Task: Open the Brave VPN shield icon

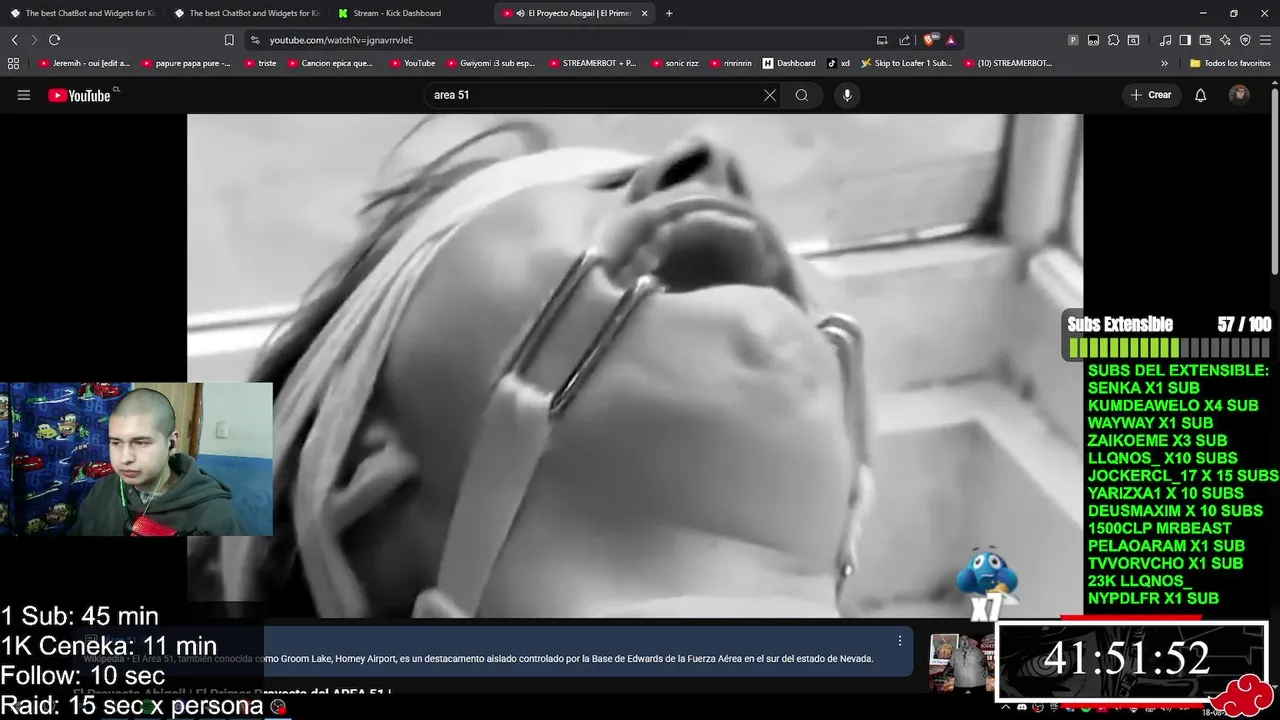Action: [x=1245, y=40]
